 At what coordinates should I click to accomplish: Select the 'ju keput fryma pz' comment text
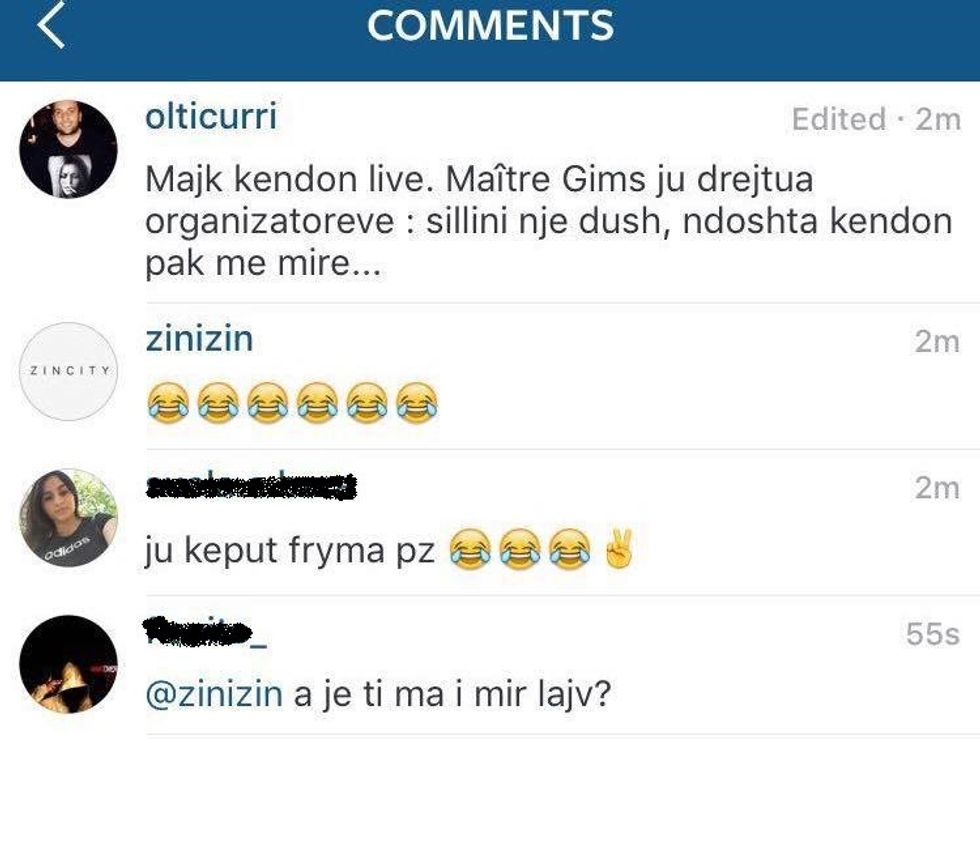(x=289, y=551)
